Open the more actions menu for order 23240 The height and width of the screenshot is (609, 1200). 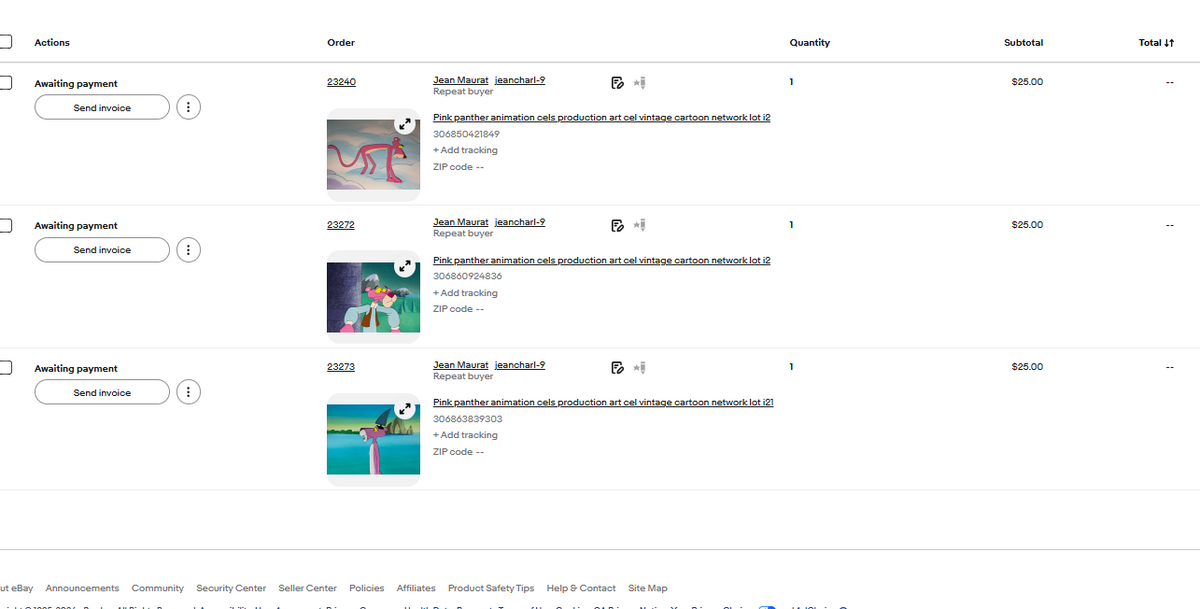[x=188, y=107]
